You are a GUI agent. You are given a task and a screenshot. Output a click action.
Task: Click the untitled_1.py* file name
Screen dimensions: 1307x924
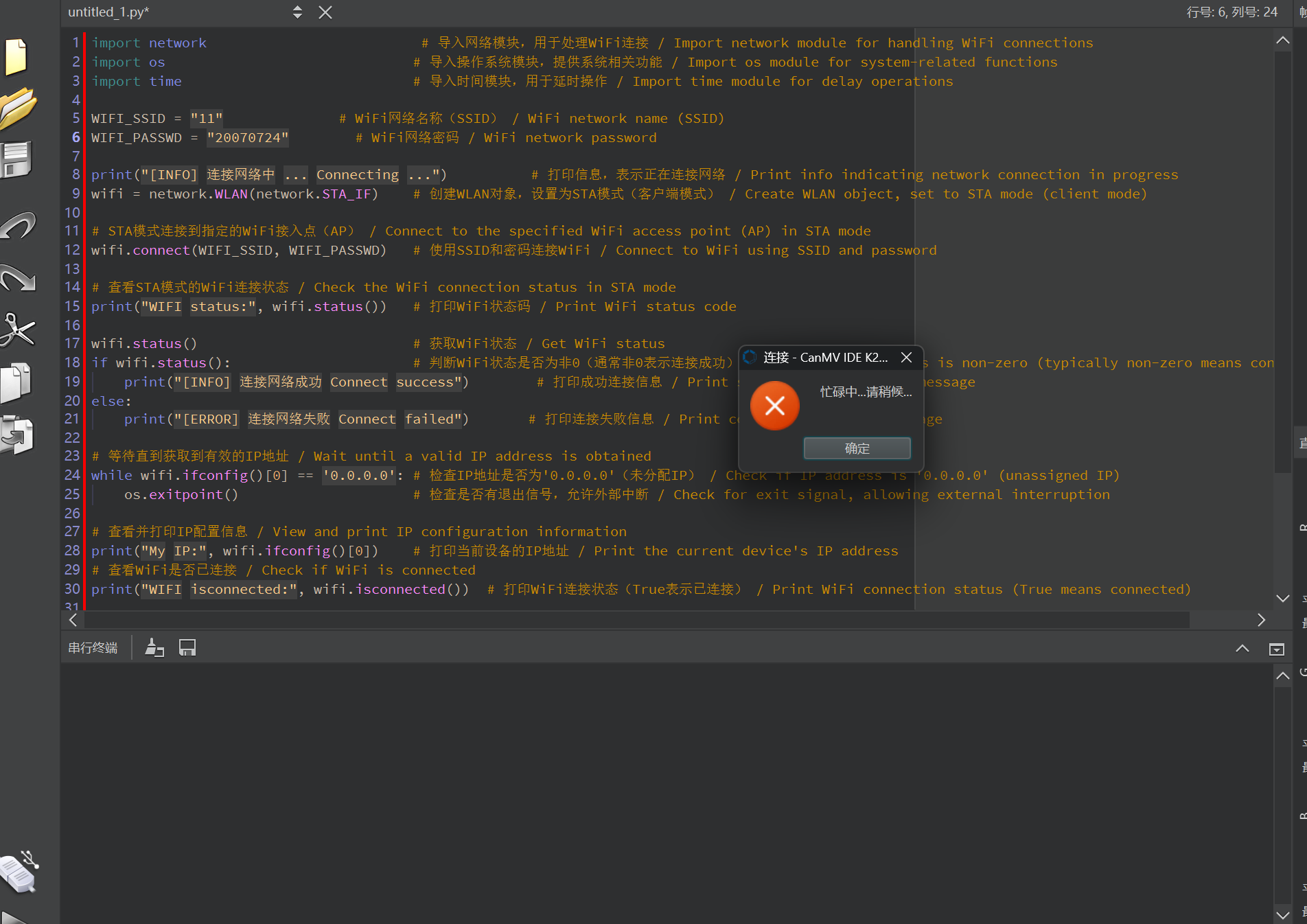[108, 12]
